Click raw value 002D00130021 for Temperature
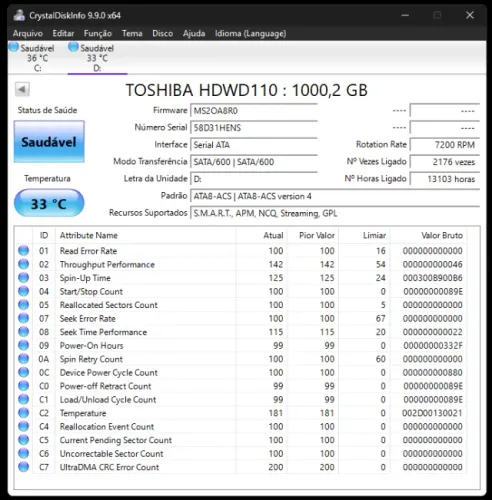 coord(432,413)
